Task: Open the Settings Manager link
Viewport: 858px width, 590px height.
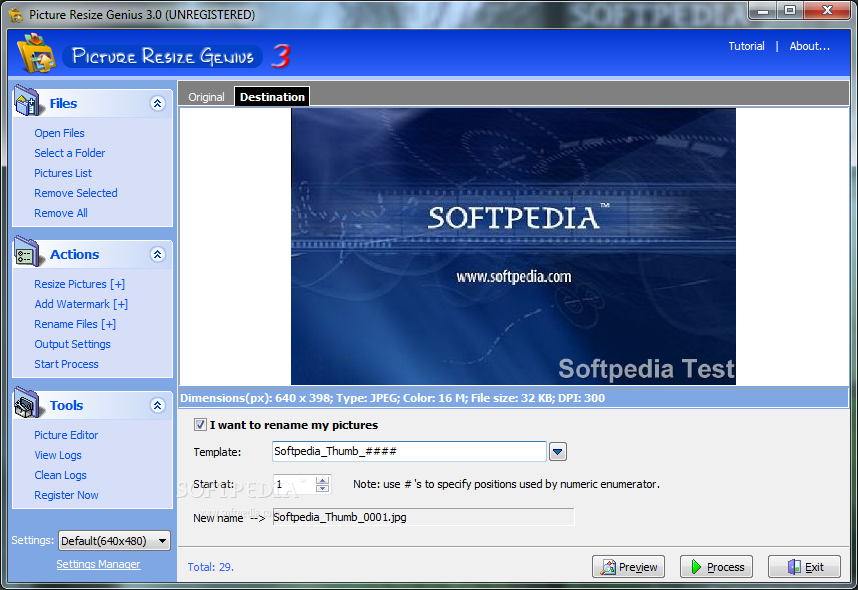Action: [x=98, y=564]
